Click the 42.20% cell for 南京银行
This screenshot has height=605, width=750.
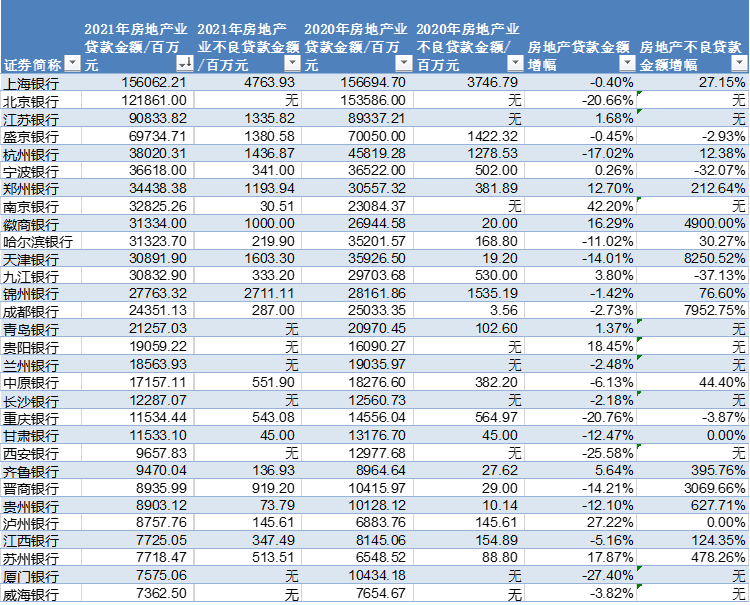(x=580, y=206)
